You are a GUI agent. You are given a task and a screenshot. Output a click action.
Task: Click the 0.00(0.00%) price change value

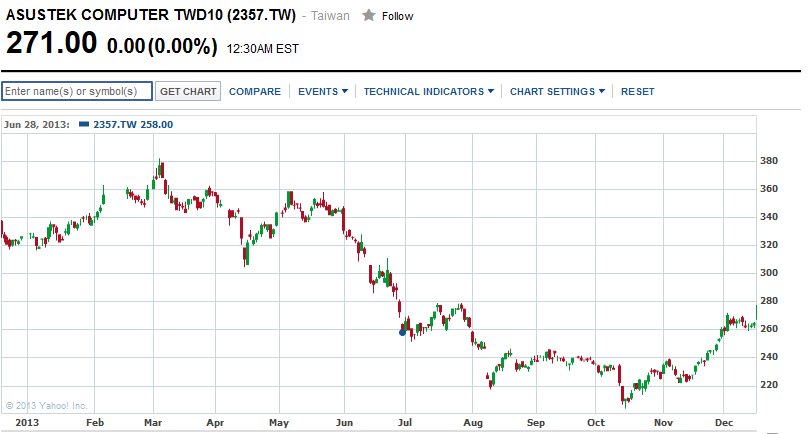tap(162, 46)
